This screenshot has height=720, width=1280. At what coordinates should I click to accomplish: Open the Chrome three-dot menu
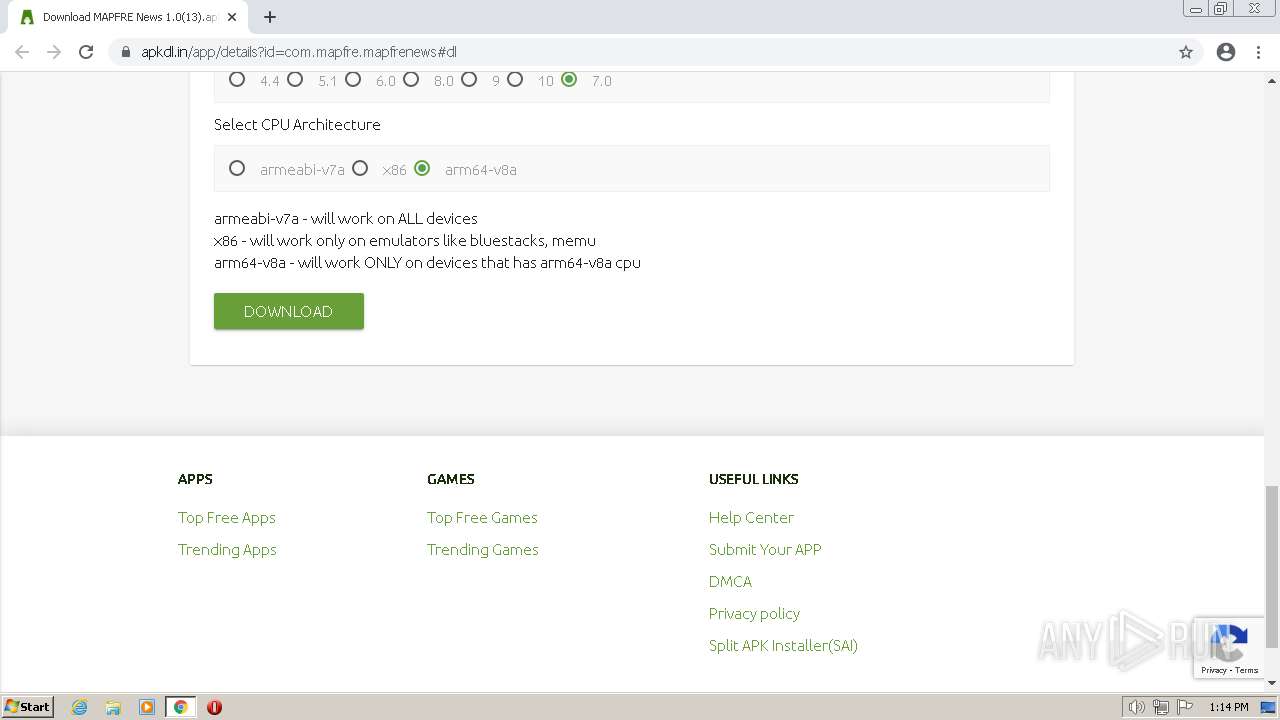tap(1258, 52)
